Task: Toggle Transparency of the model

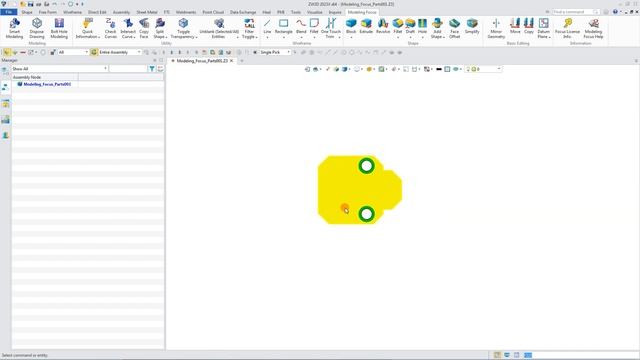Action: tap(183, 29)
